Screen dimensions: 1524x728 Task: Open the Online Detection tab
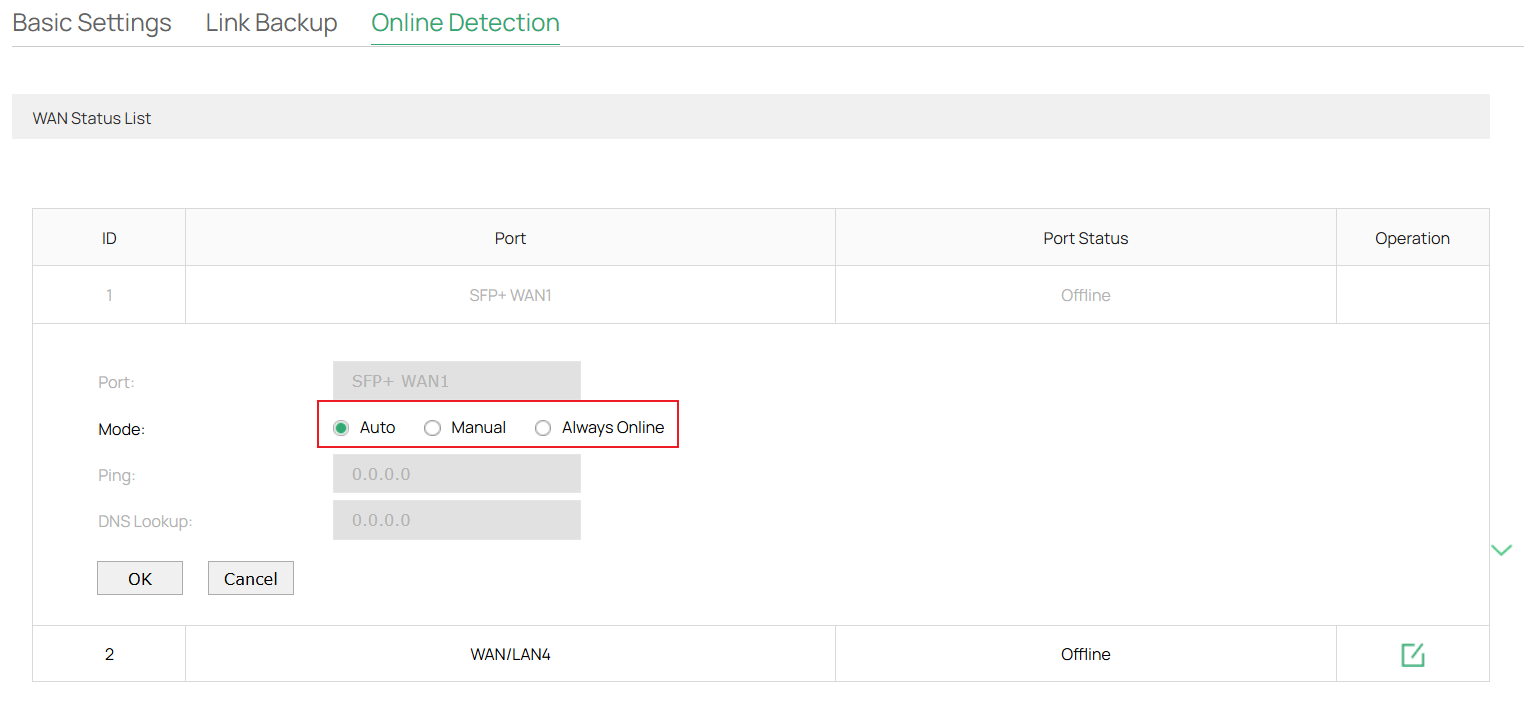tap(465, 22)
